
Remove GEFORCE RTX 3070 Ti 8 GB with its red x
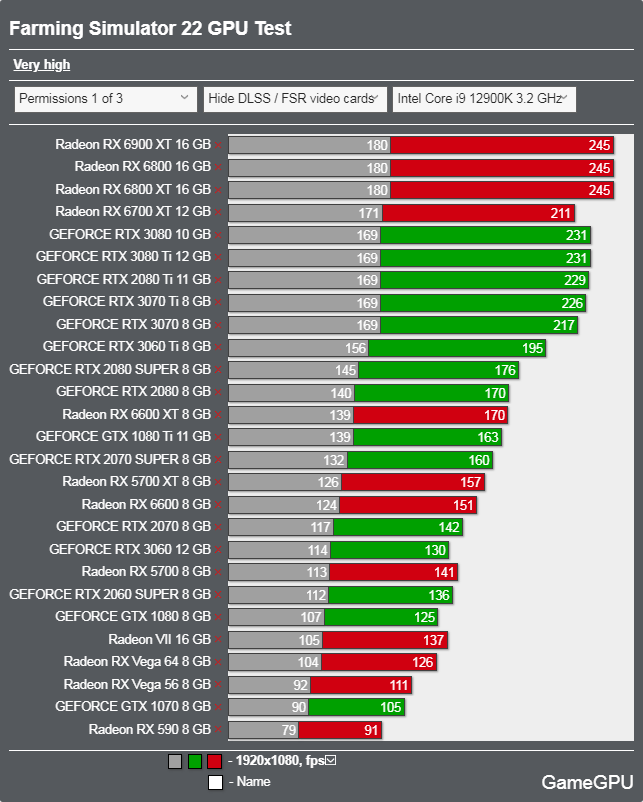pyautogui.click(x=218, y=302)
